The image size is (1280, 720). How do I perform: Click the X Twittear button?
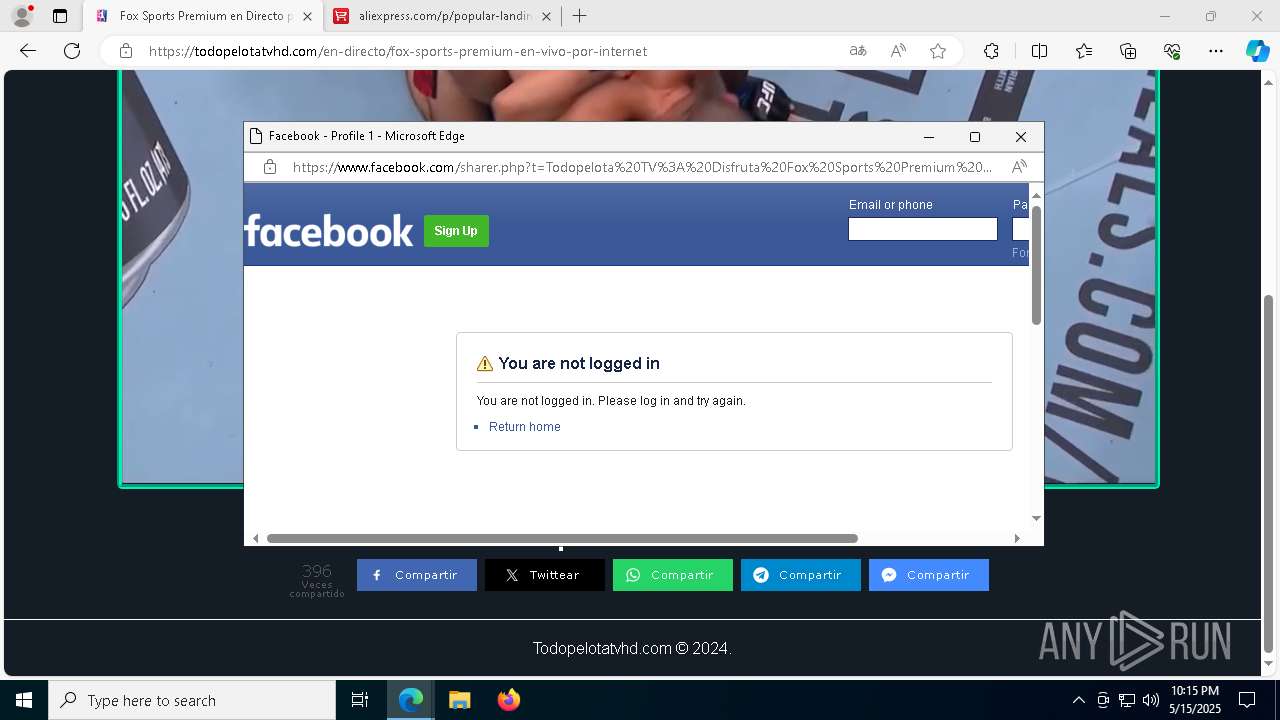(545, 575)
